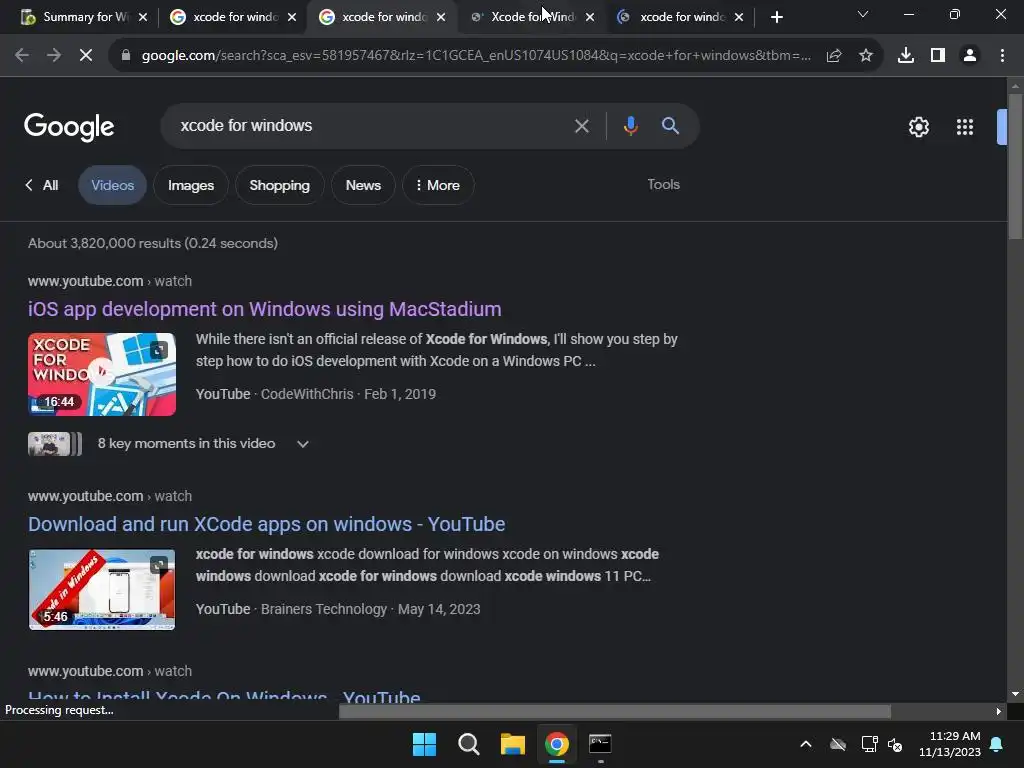Select the Shopping filter
The width and height of the screenshot is (1024, 768).
click(280, 185)
